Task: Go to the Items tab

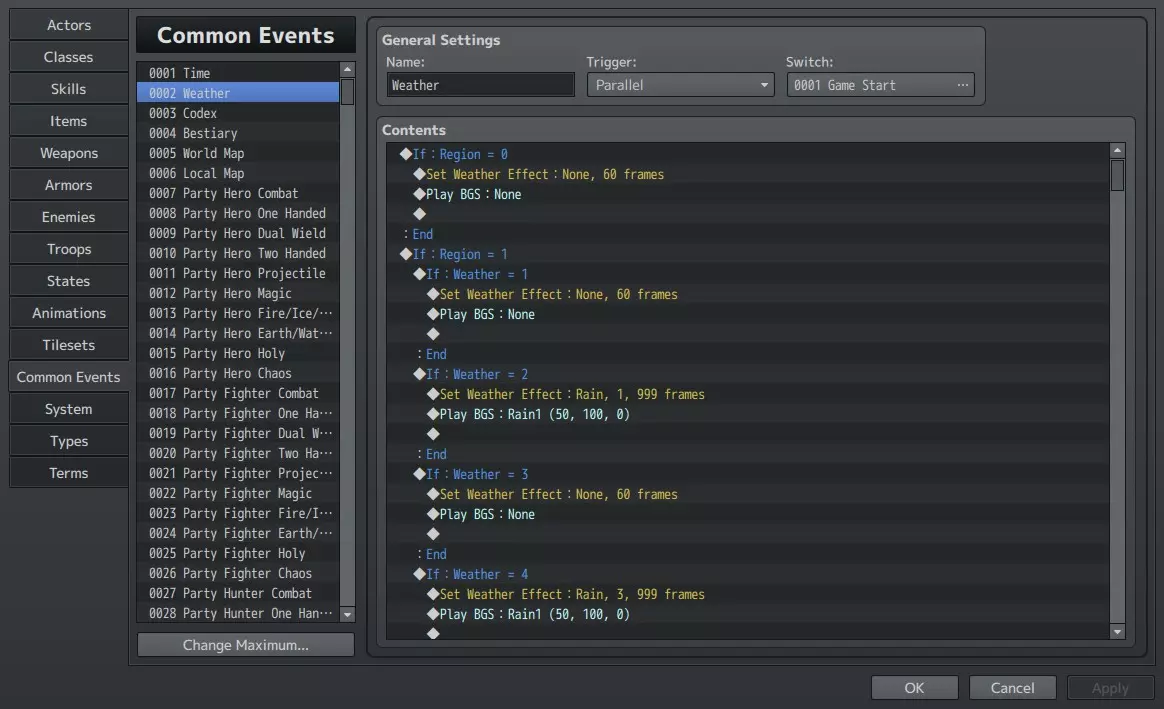Action: (x=68, y=120)
